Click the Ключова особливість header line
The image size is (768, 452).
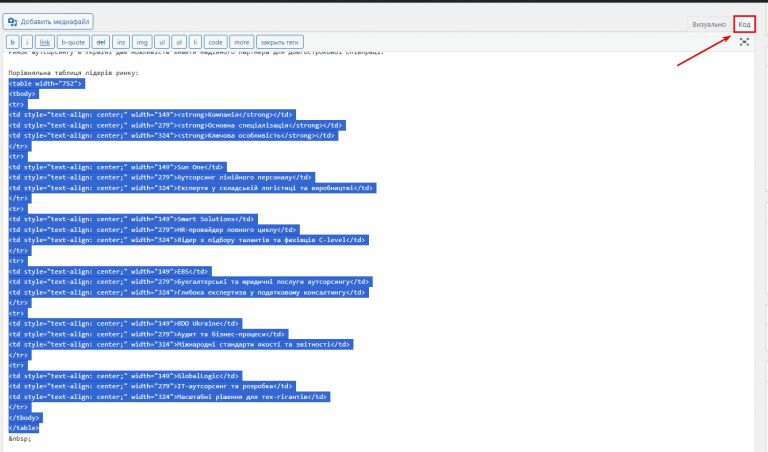pos(173,136)
